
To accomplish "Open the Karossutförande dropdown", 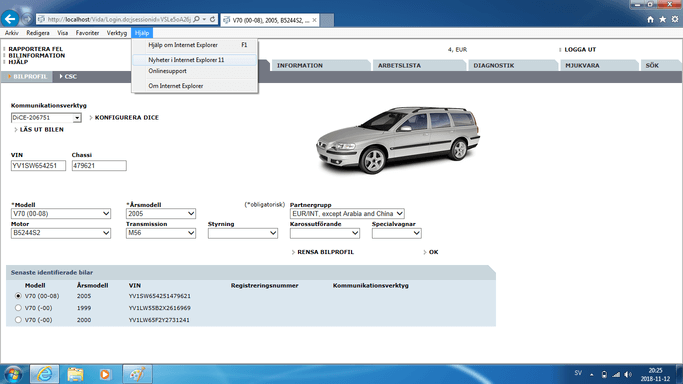I will pos(325,233).
